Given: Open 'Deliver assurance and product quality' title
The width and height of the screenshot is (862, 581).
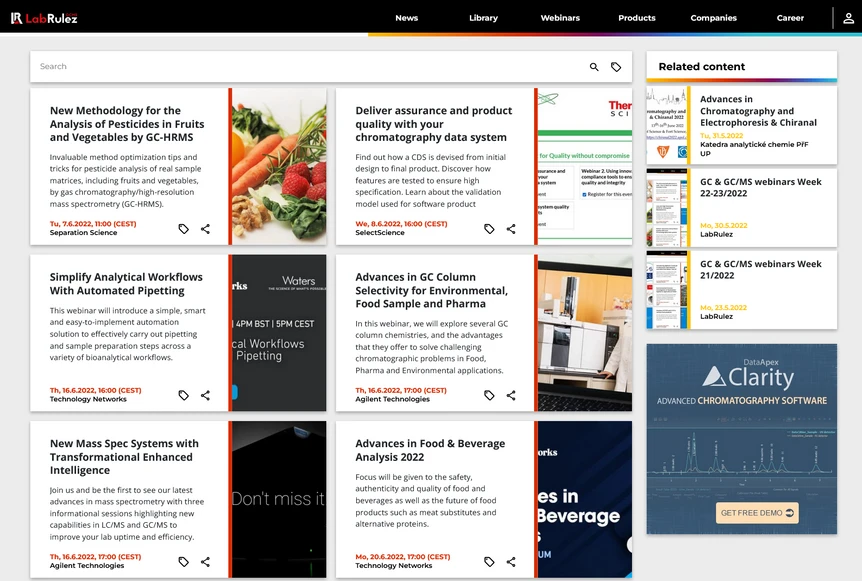Looking at the screenshot, I should point(433,124).
